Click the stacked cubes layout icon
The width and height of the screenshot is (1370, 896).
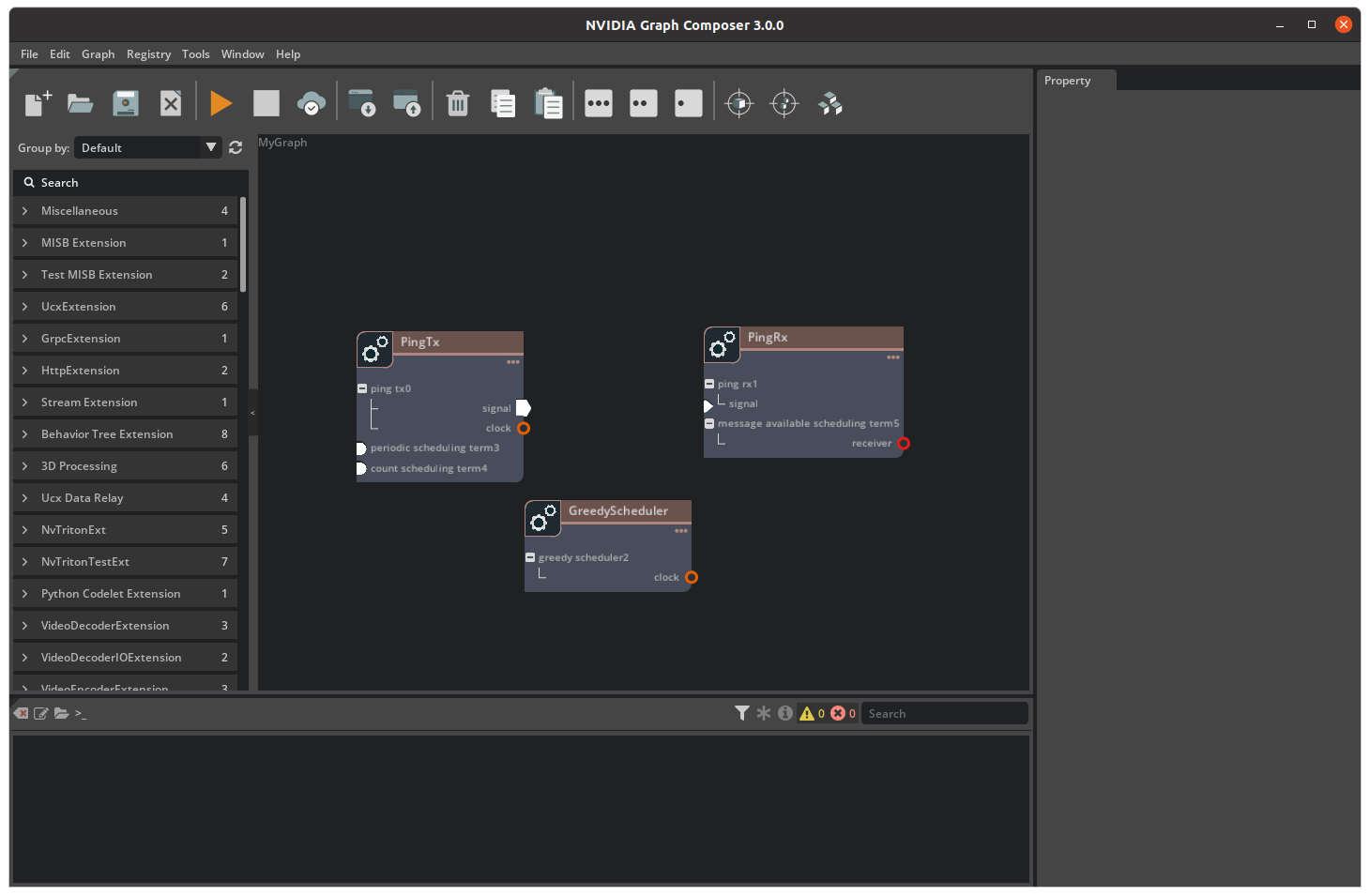coord(830,103)
